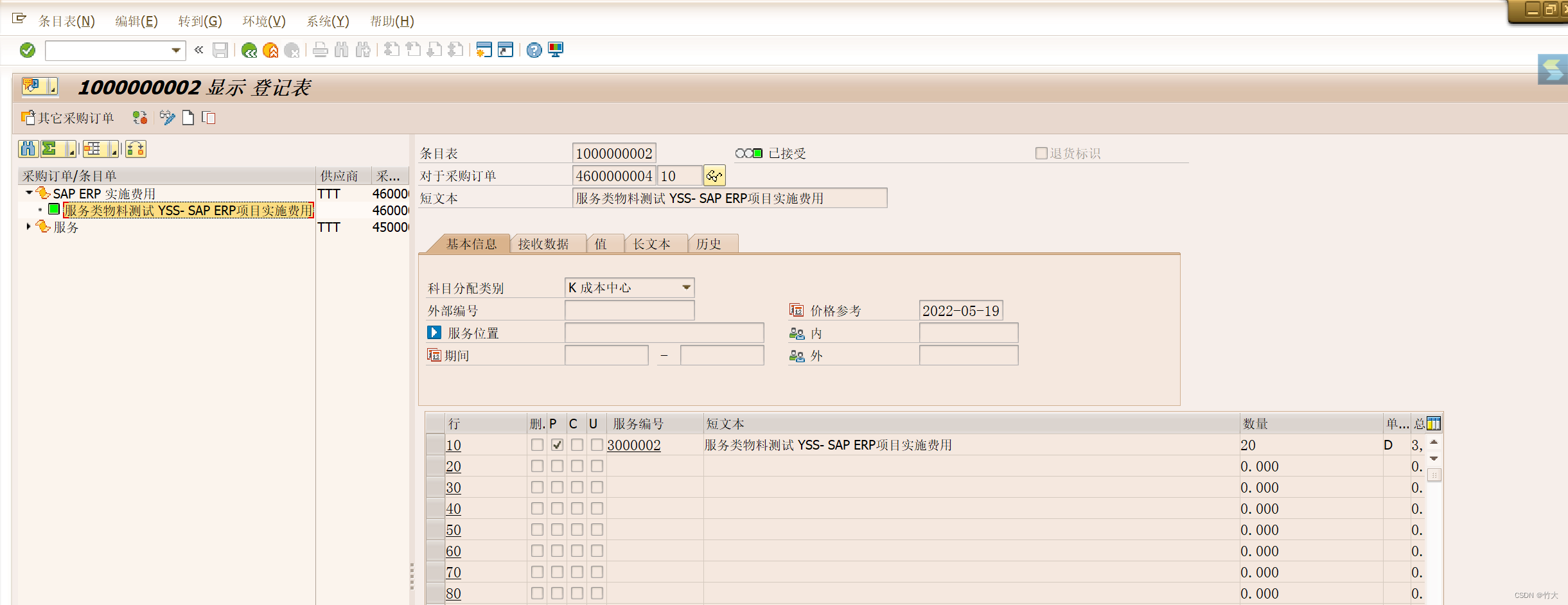Click the First Page icon

click(x=392, y=50)
